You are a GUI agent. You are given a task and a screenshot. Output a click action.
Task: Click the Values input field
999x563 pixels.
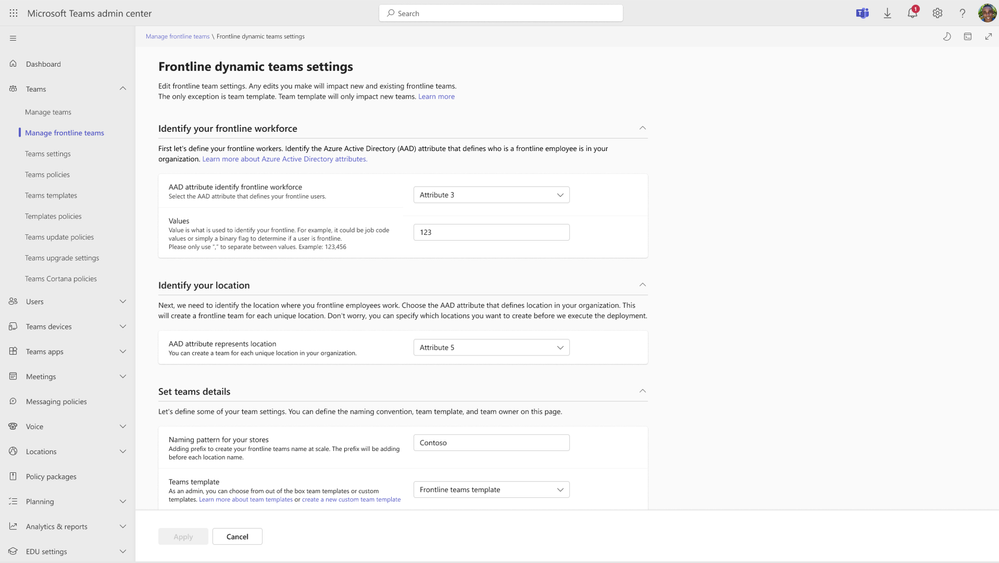pyautogui.click(x=491, y=232)
